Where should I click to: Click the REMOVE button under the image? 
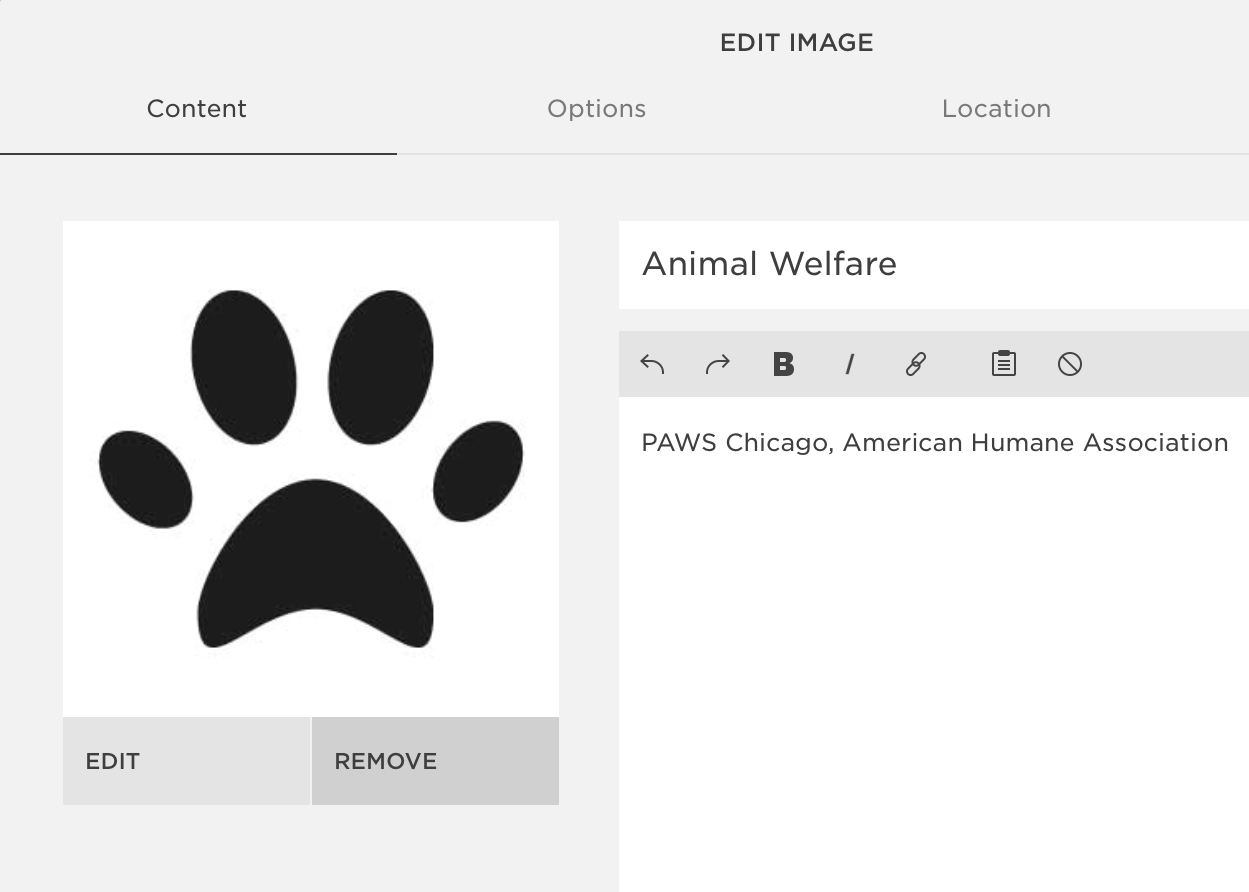[435, 761]
